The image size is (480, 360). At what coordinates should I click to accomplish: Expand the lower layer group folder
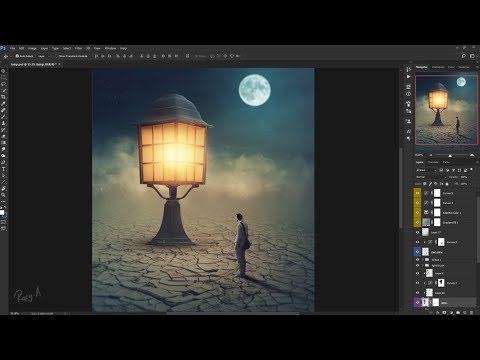click(x=423, y=265)
